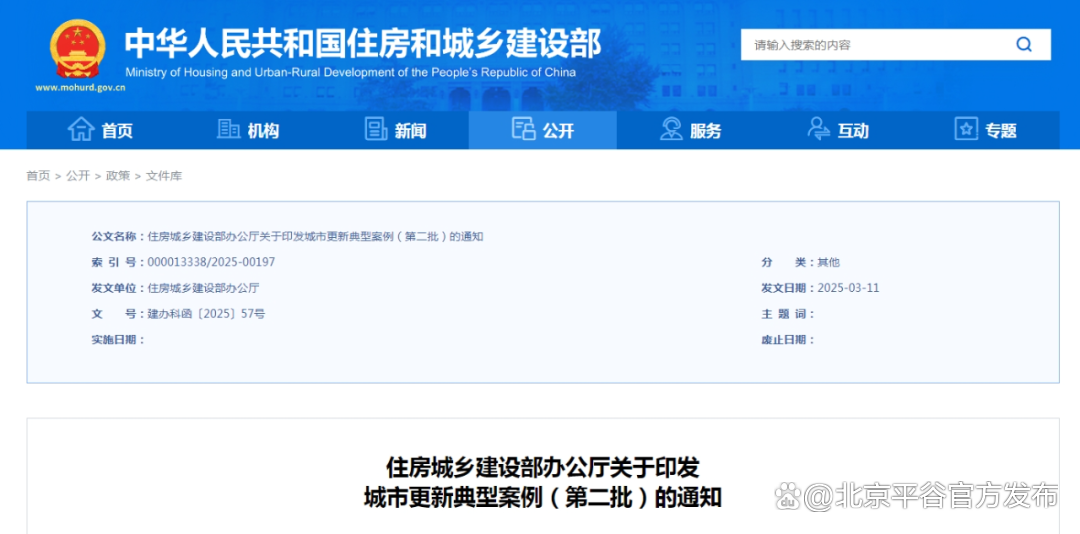
Task: Click the article heading 城市更新典型案例（第二批）的通知
Action: coord(543,497)
